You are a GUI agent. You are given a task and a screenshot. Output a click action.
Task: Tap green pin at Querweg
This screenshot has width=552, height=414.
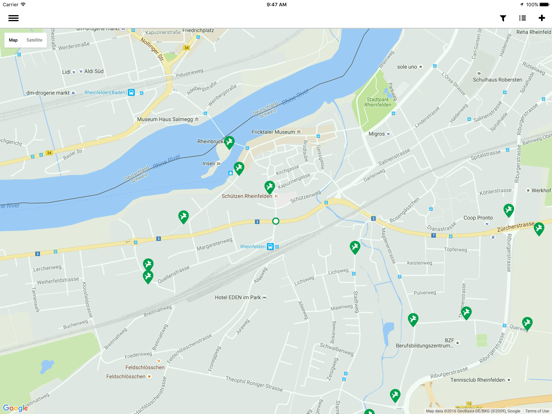pos(527,324)
